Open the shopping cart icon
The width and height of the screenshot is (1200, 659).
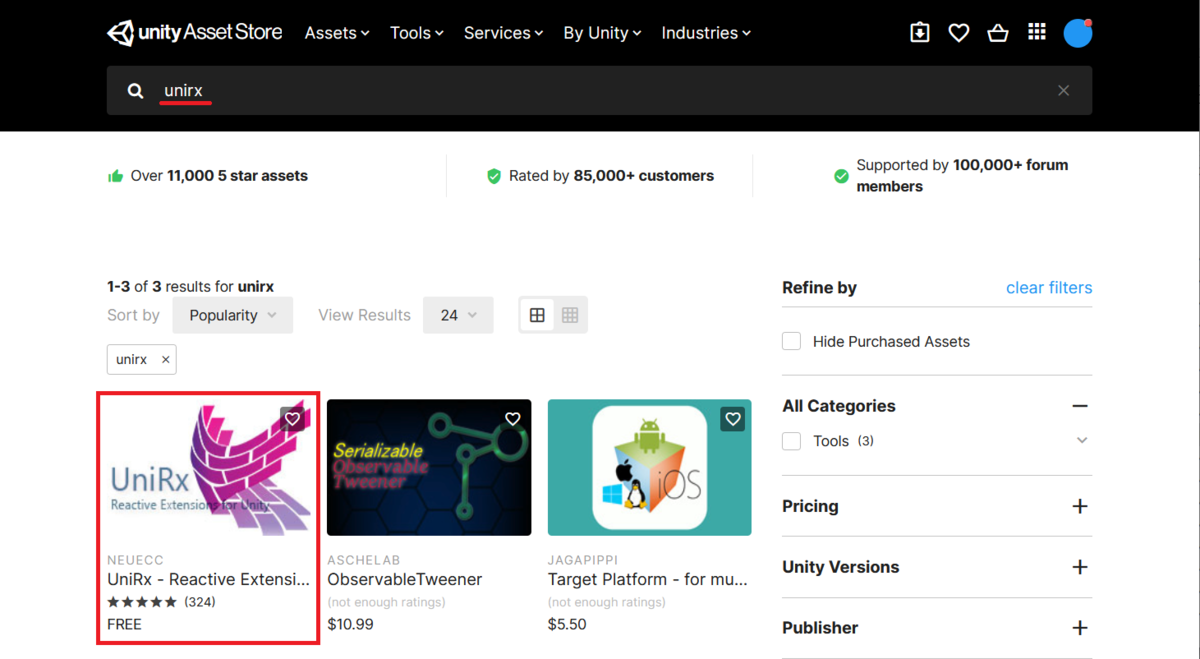(997, 33)
